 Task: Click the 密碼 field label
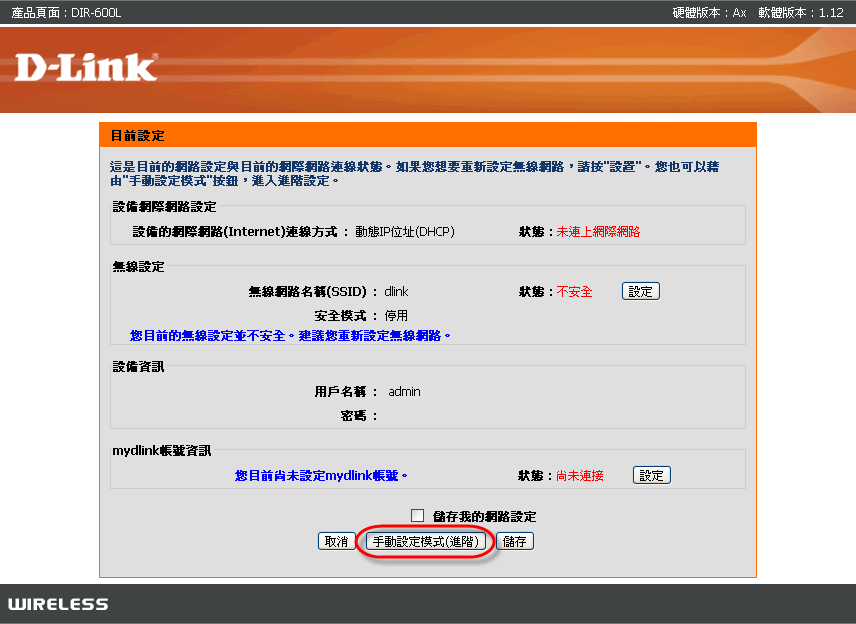tap(359, 415)
